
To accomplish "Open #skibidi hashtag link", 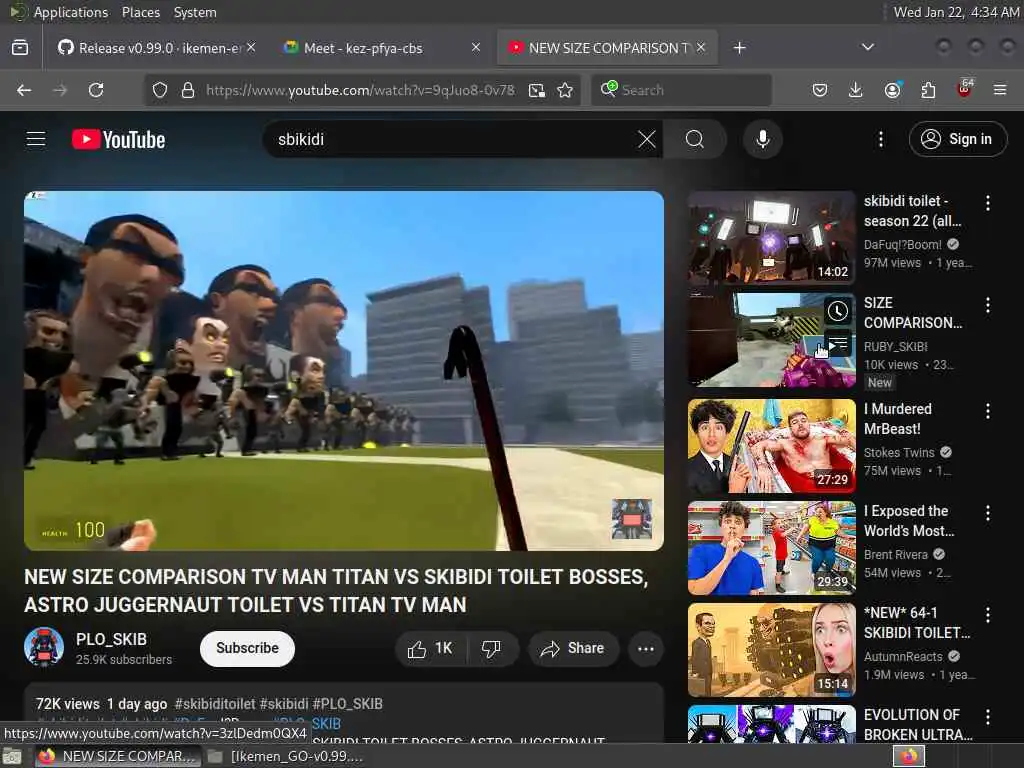I will tap(284, 704).
